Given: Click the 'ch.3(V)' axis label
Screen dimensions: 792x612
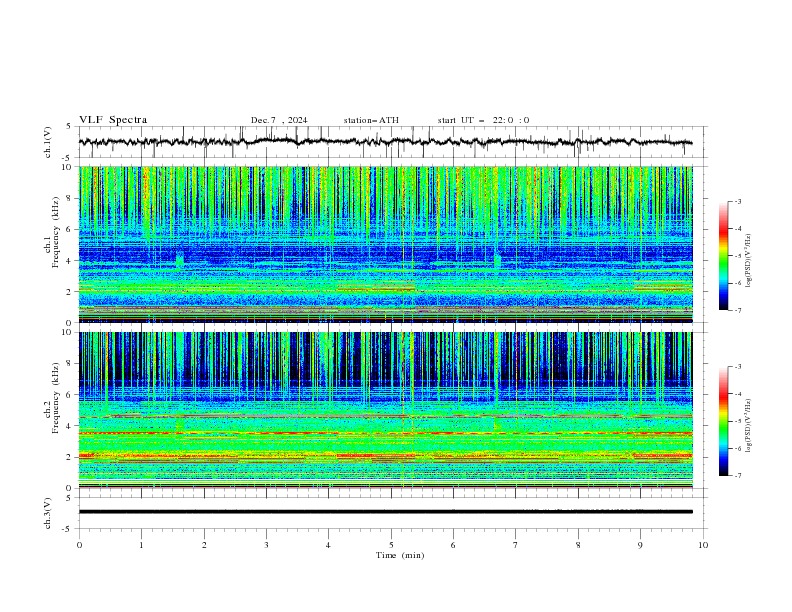Looking at the screenshot, I should point(48,513).
